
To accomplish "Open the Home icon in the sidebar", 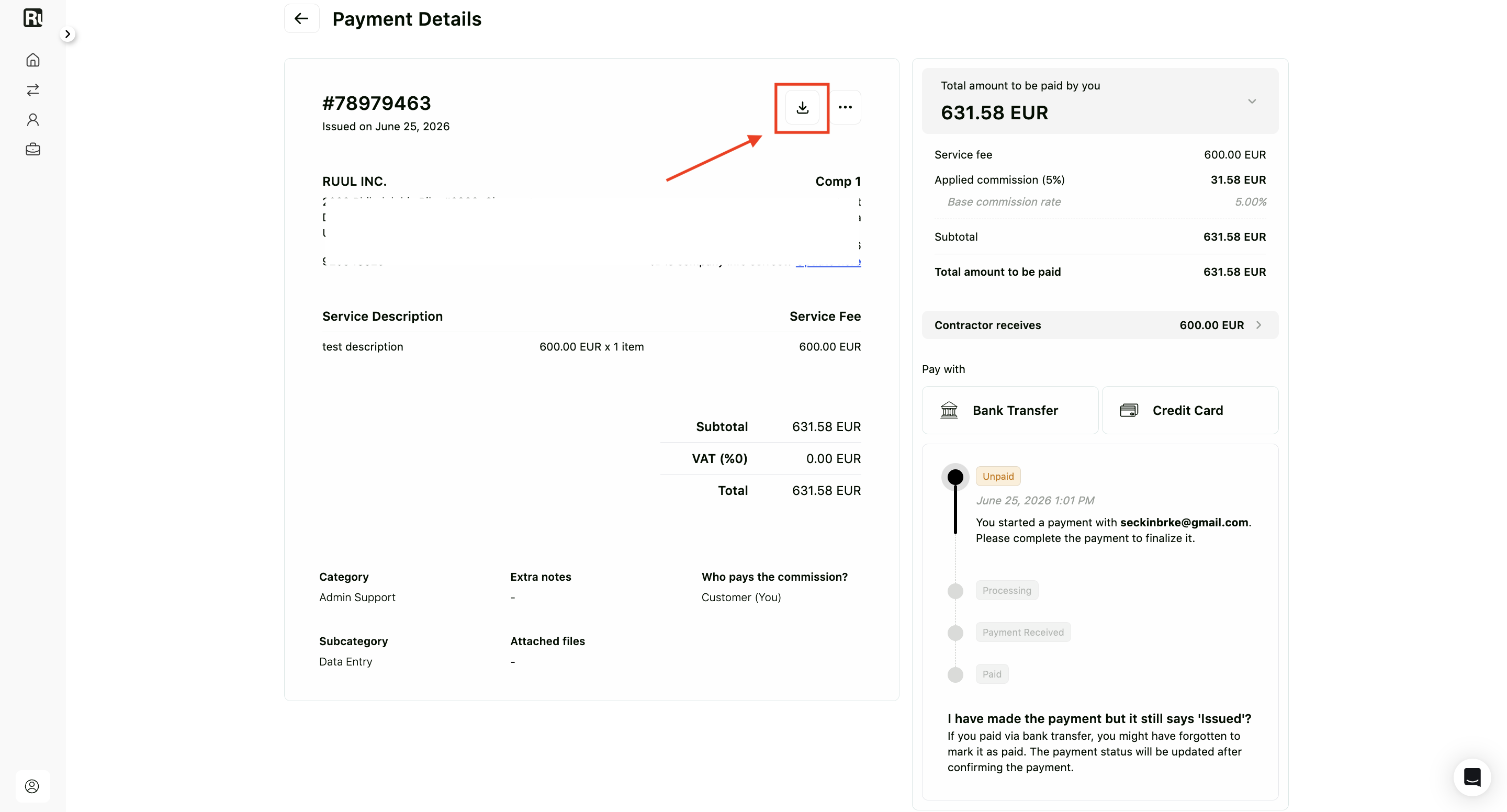I will click(33, 60).
